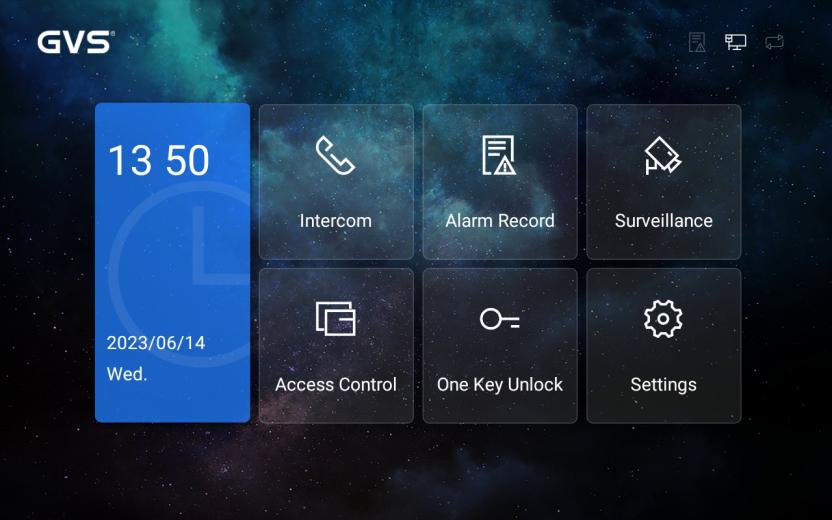Click the date 2023/06/14

coord(155,343)
